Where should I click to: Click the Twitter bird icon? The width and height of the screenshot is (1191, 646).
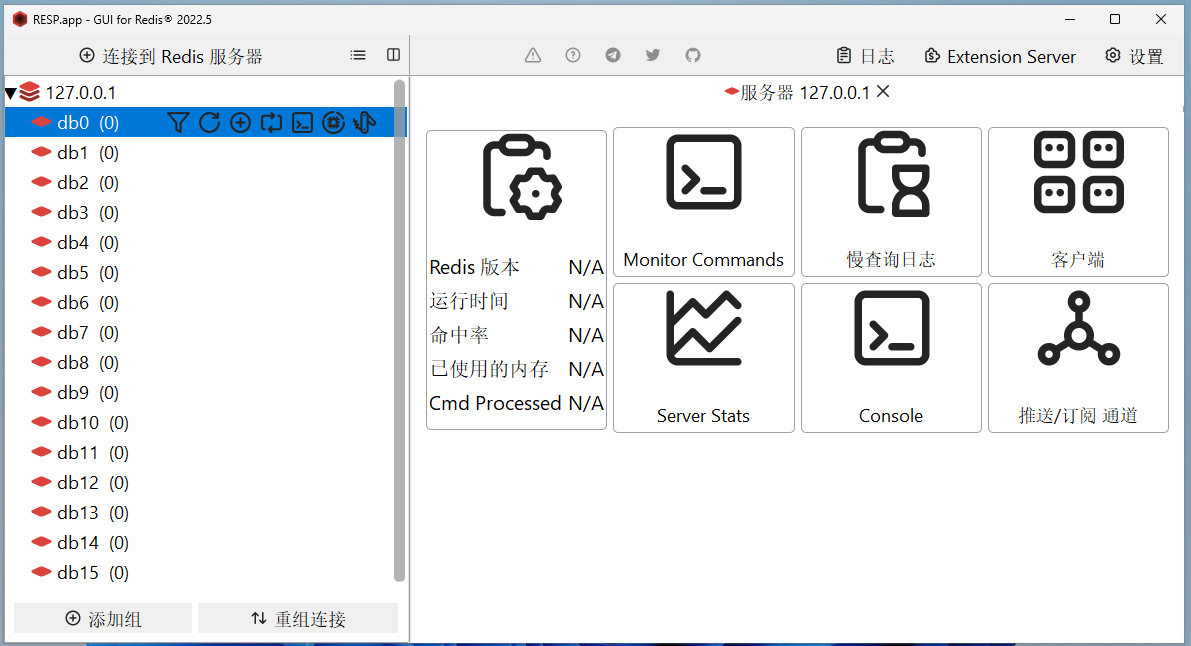pyautogui.click(x=653, y=56)
